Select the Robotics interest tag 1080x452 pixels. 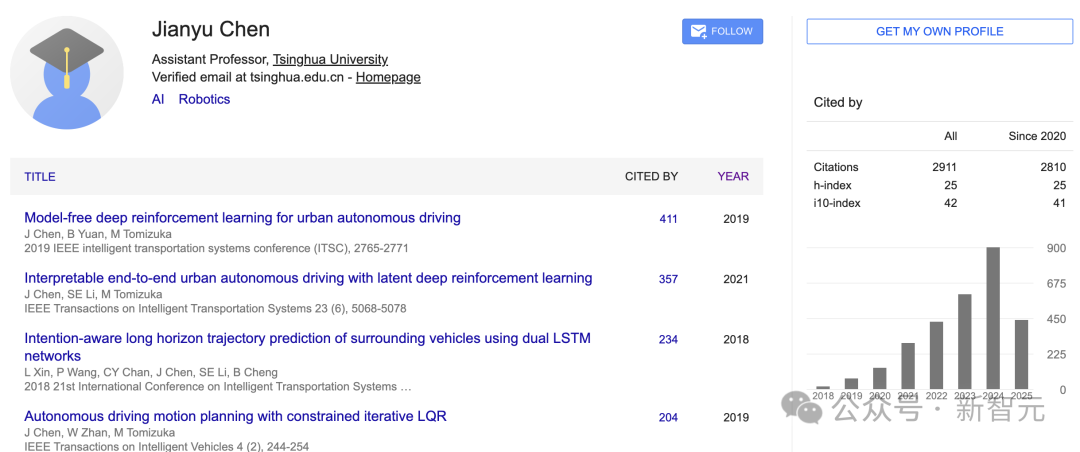click(204, 99)
